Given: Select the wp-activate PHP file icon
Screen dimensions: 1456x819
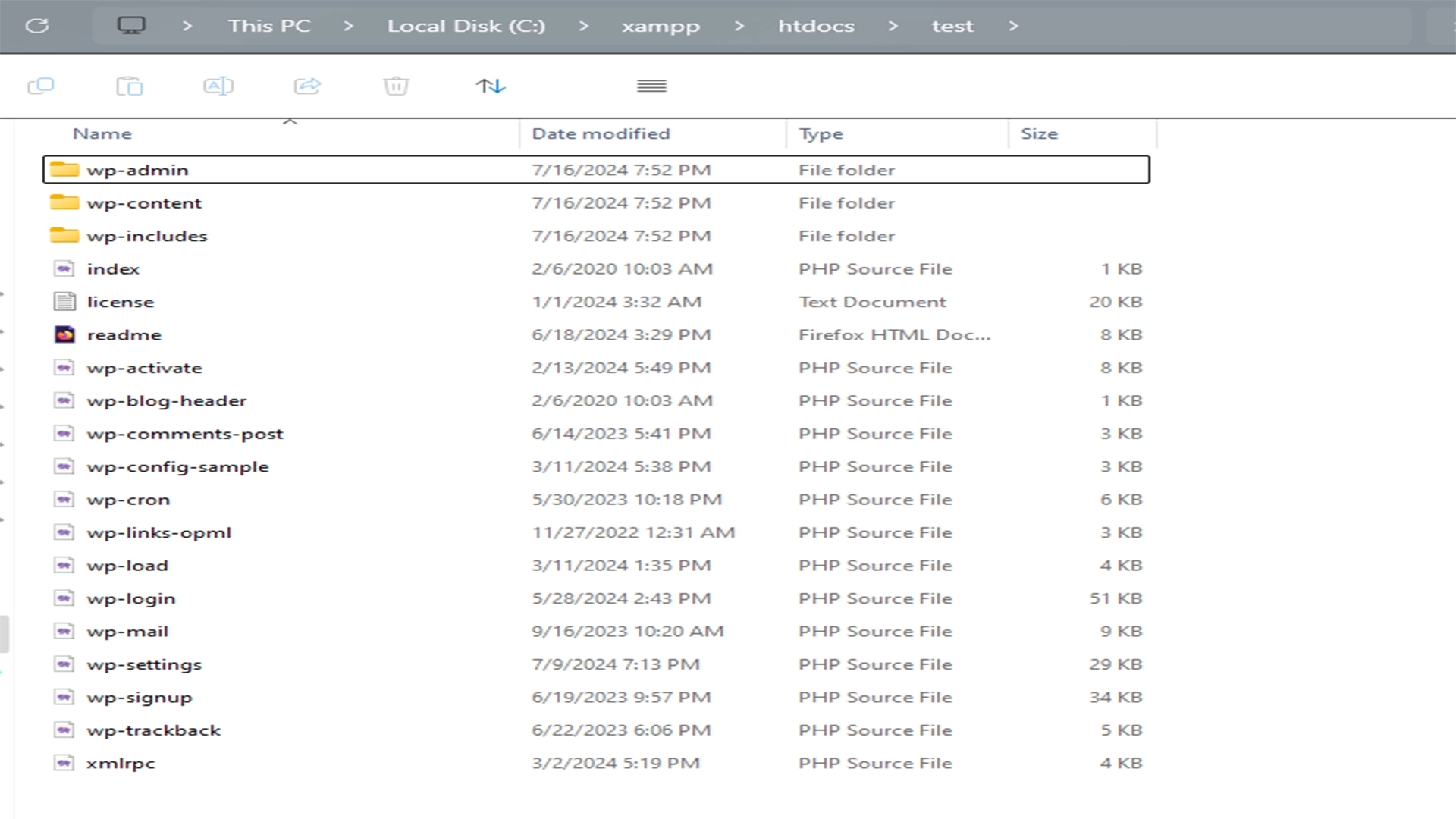Looking at the screenshot, I should click(x=64, y=368).
